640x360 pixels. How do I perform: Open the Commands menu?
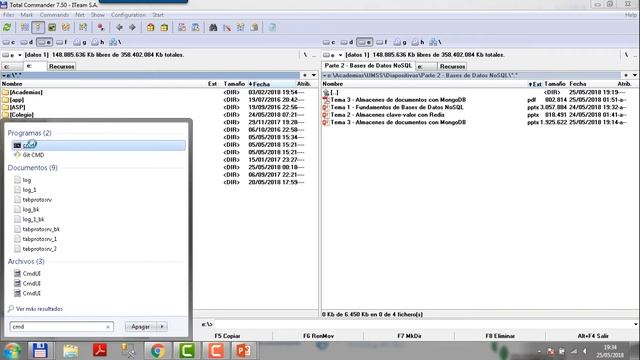click(x=54, y=15)
